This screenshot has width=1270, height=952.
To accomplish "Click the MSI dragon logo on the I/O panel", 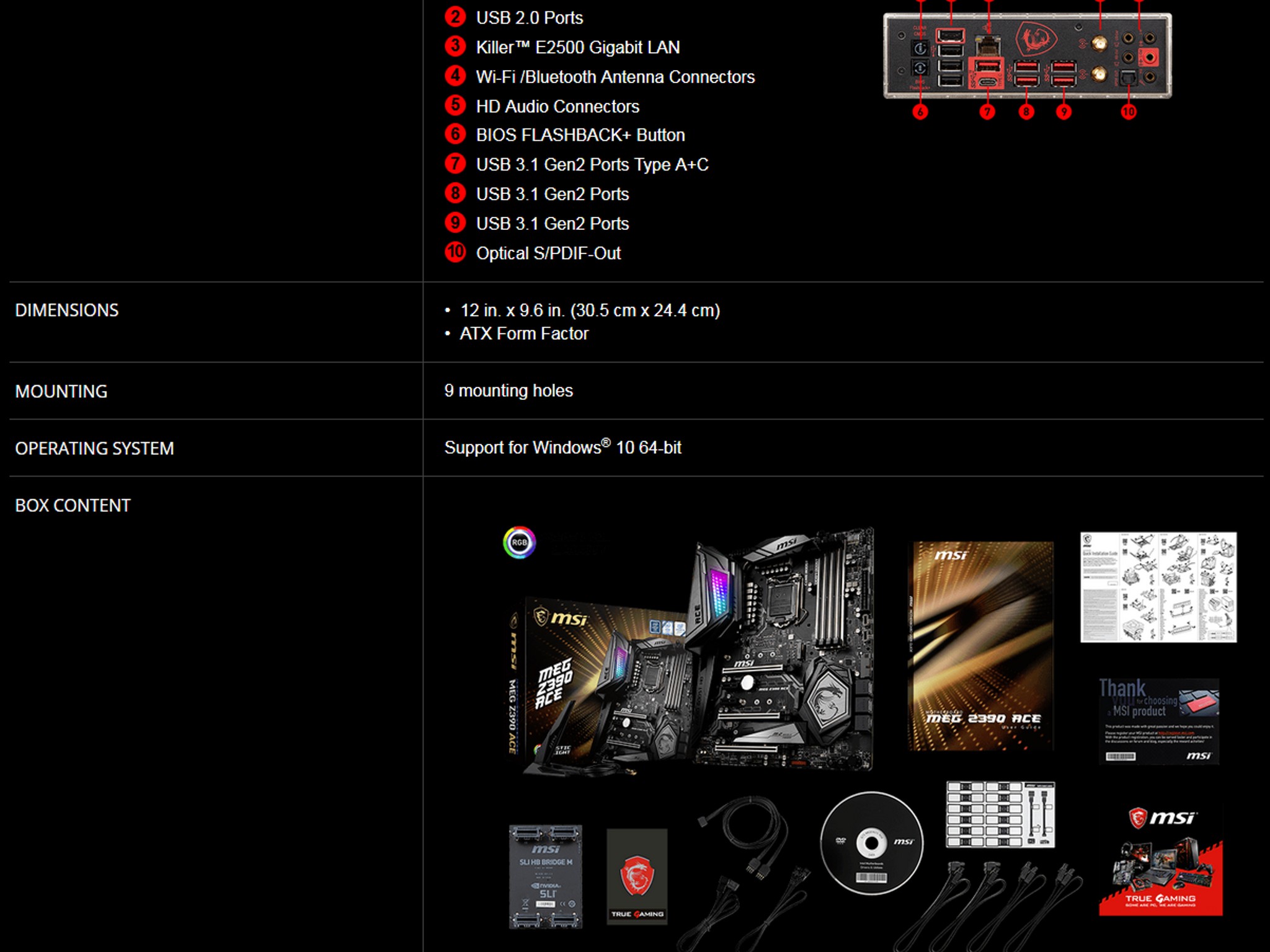I will coord(1036,38).
